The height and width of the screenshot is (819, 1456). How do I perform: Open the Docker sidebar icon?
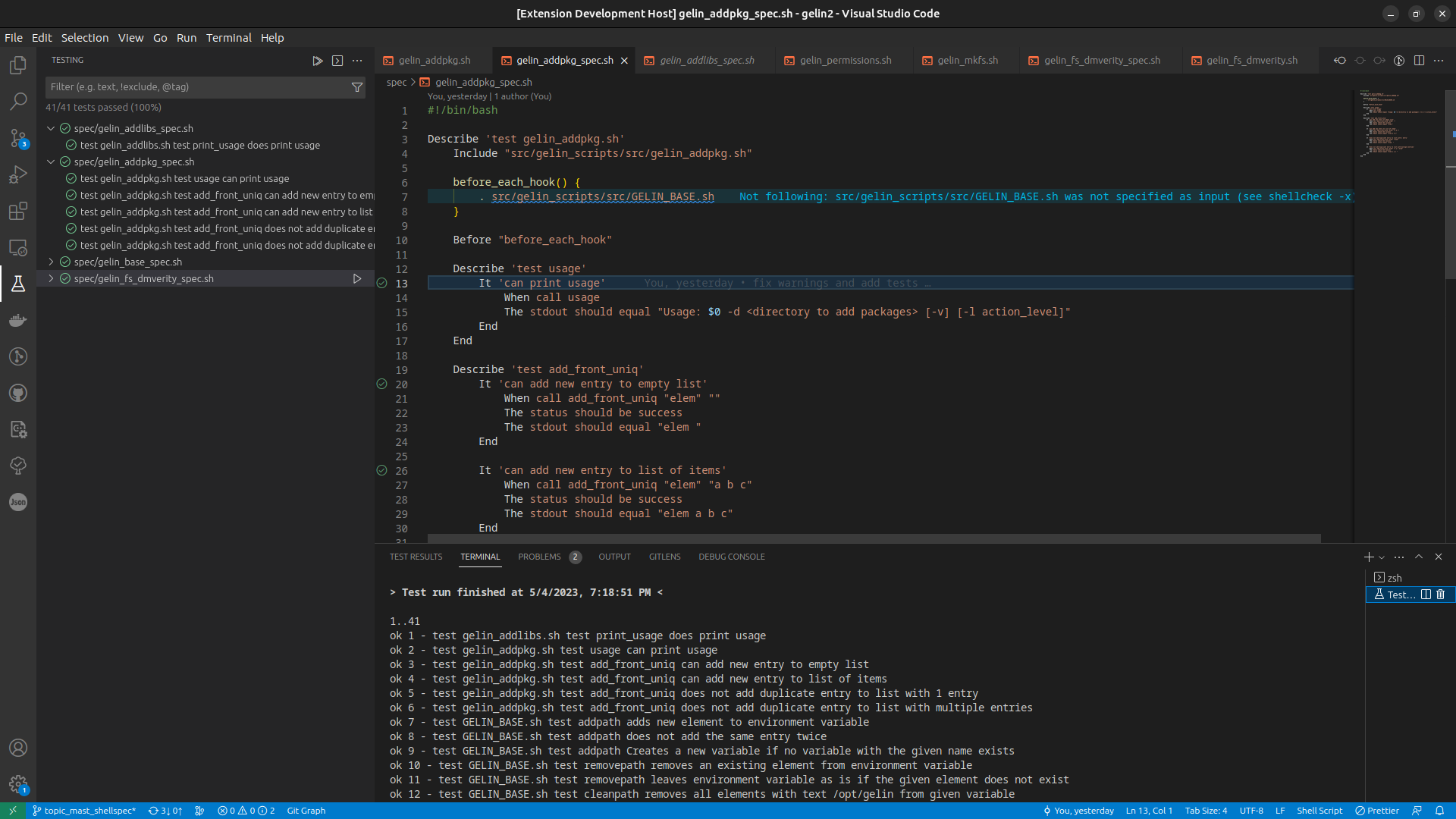click(x=18, y=320)
